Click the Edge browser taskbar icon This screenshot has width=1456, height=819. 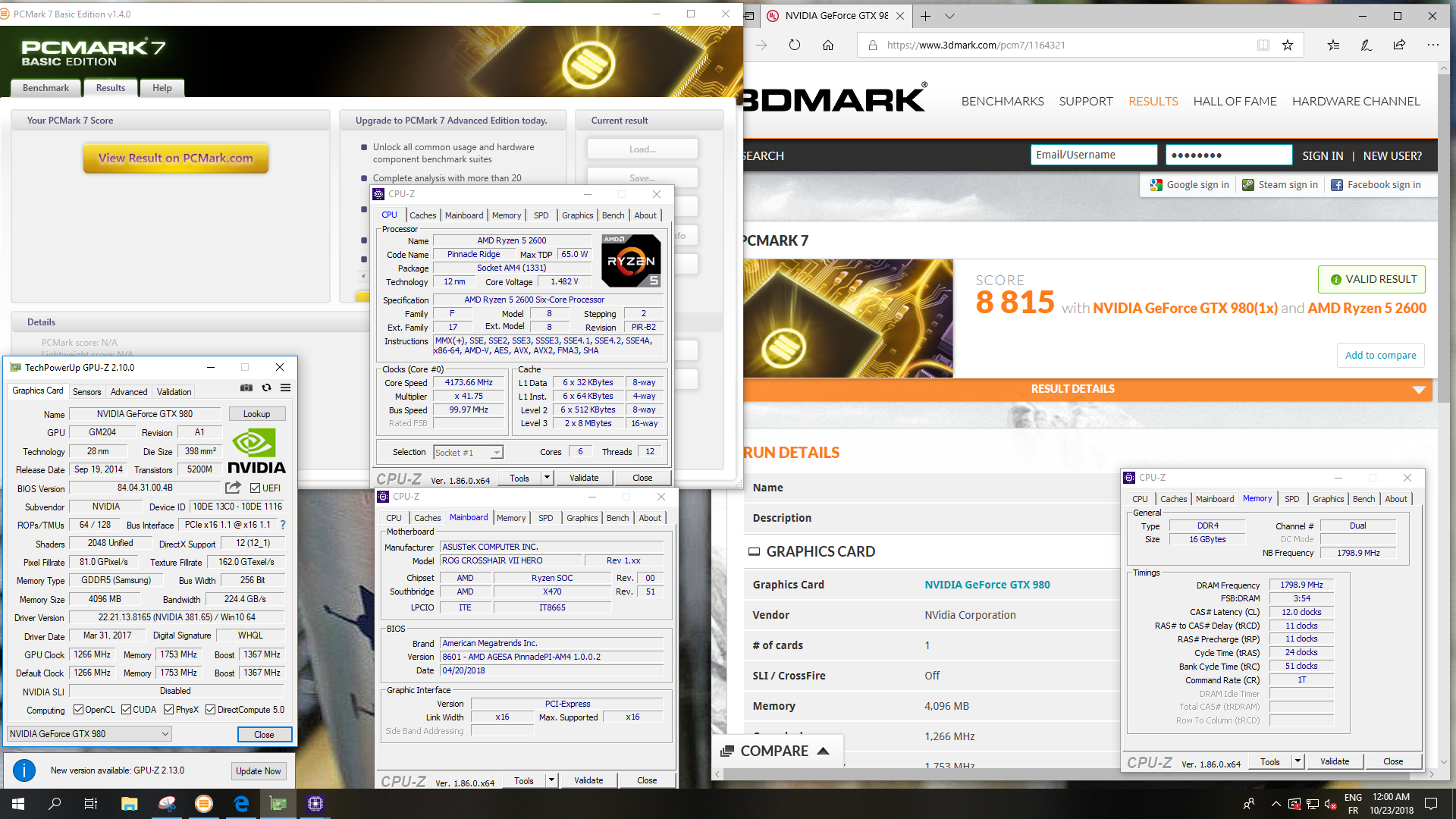pos(241,804)
